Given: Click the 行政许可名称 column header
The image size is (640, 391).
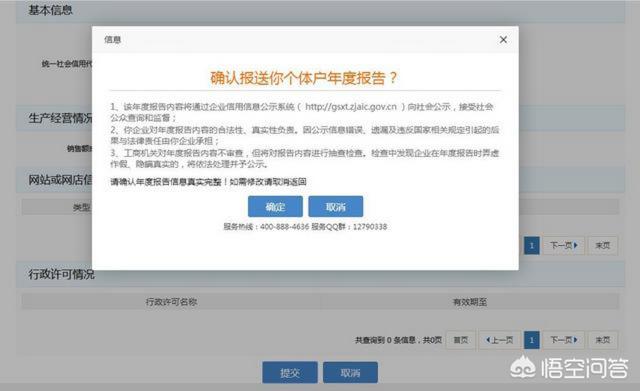Looking at the screenshot, I should (171, 302).
